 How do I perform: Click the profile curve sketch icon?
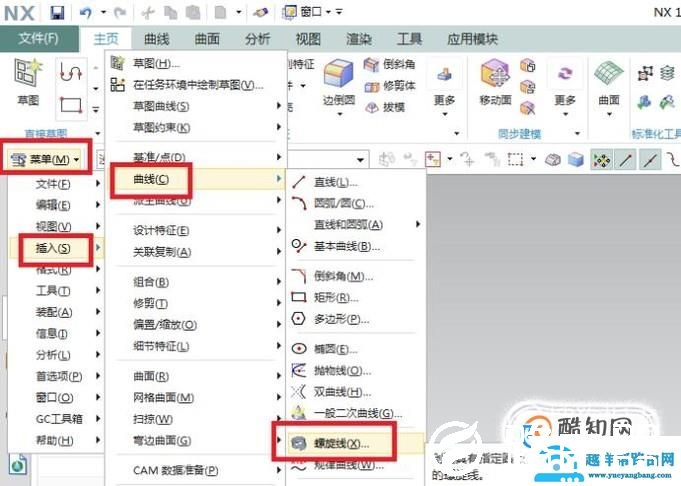pyautogui.click(x=71, y=72)
